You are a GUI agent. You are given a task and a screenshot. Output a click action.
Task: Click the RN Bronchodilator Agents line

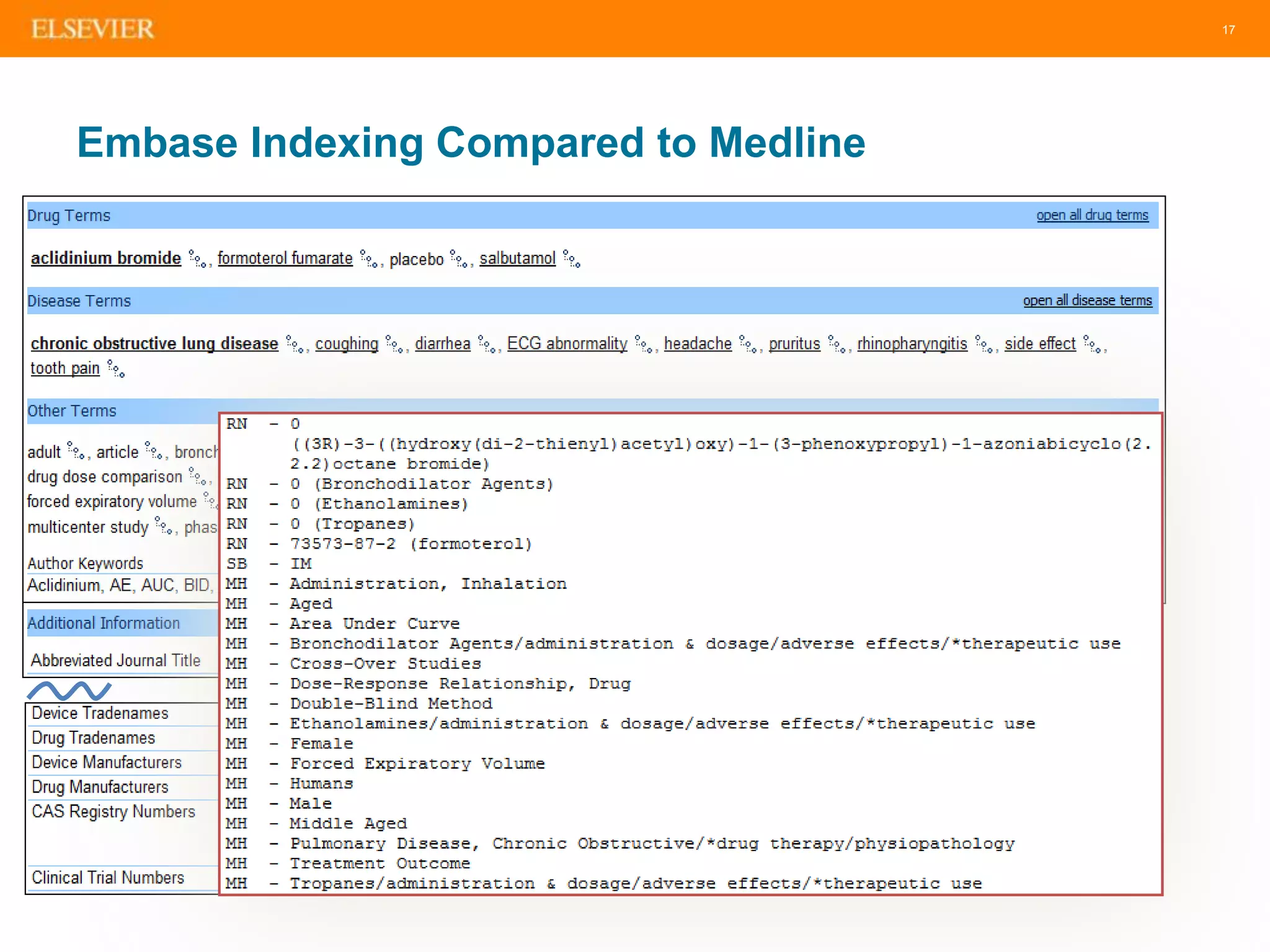pos(390,484)
